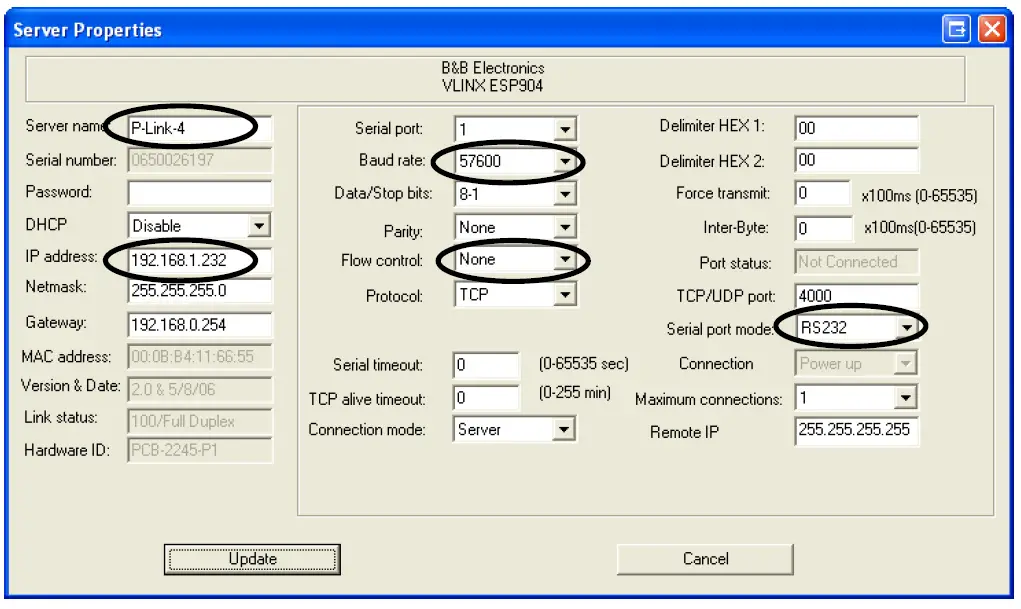The height and width of the screenshot is (609, 1021).
Task: Open the Parity selection dropdown
Action: point(564,227)
